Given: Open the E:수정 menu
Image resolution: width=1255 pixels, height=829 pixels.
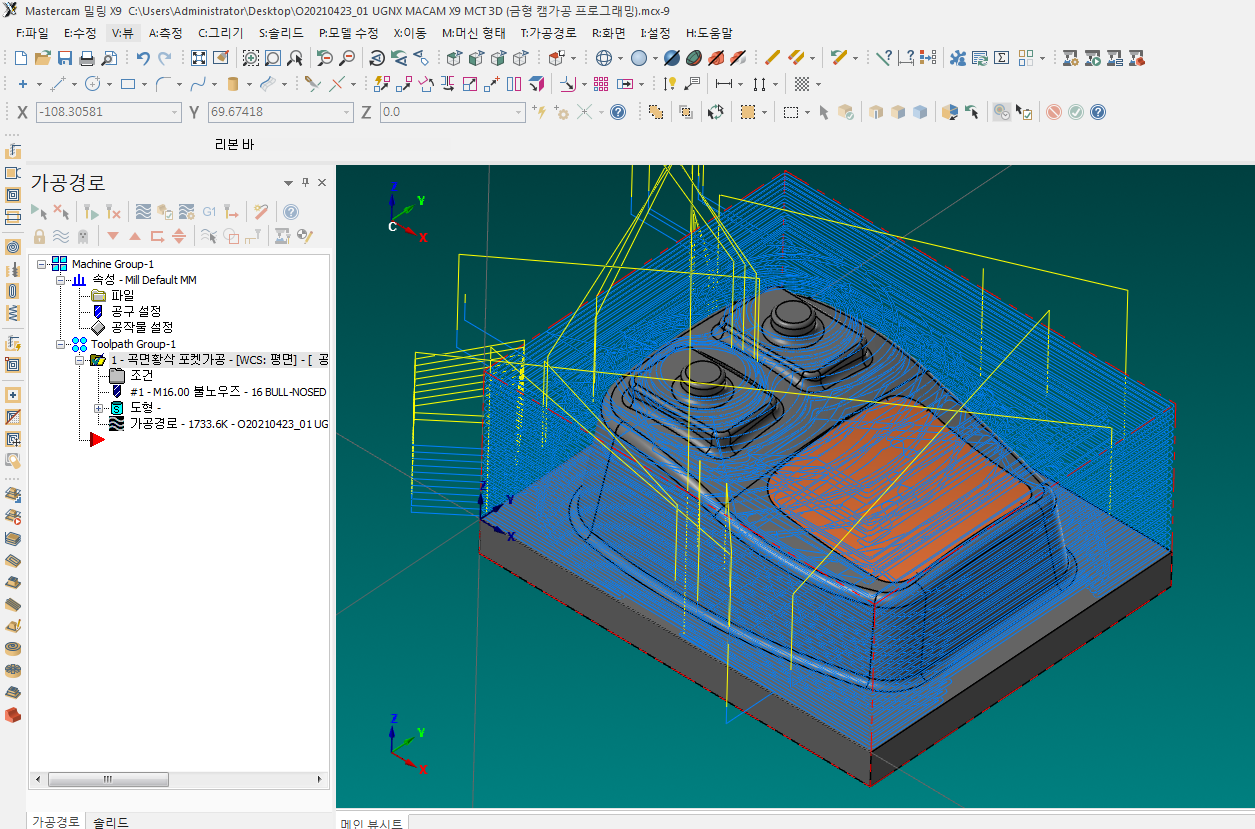Looking at the screenshot, I should [x=80, y=33].
